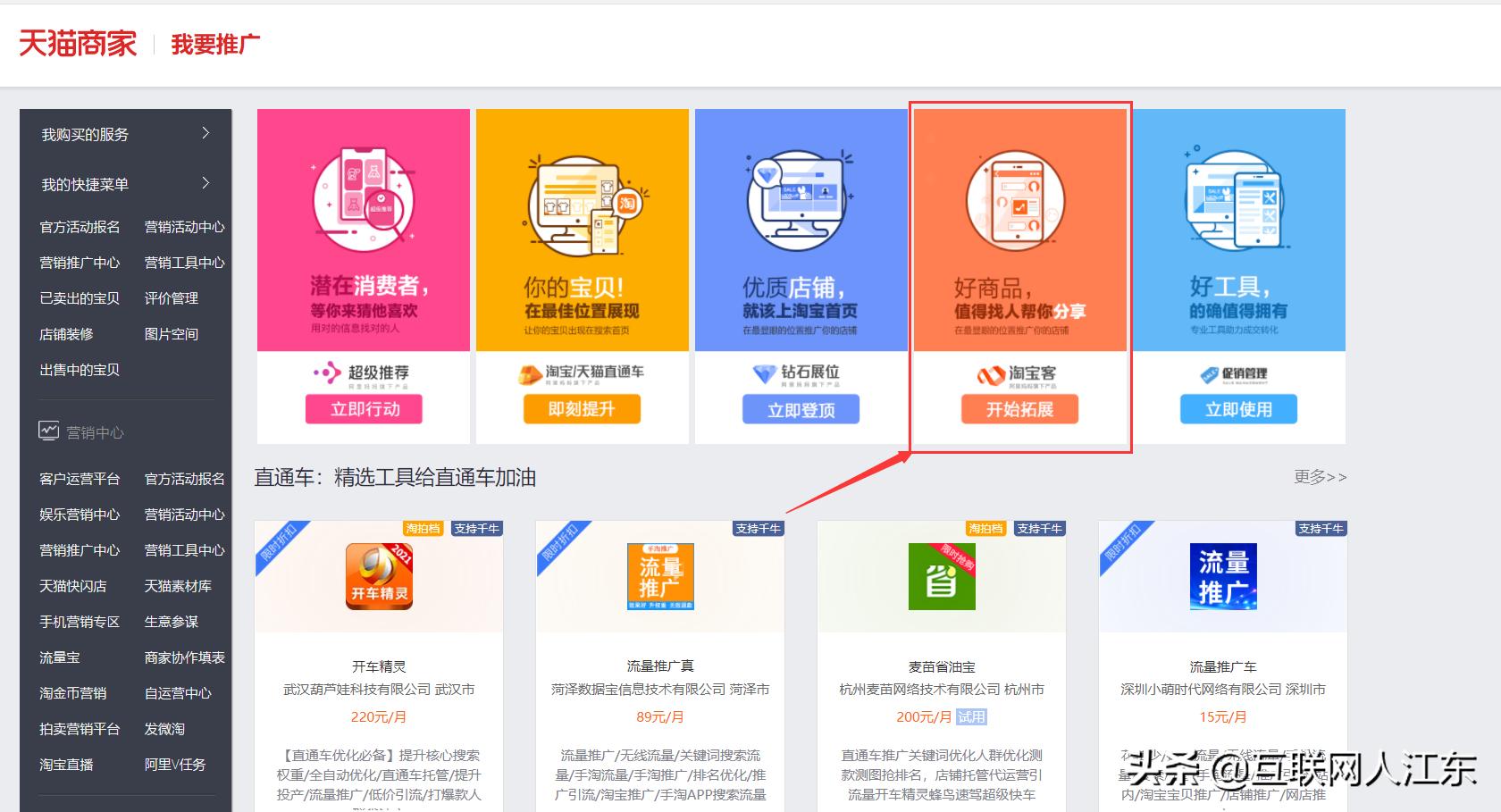The width and height of the screenshot is (1501, 812).
Task: Expand the 我购买的服务 menu
Action: tap(125, 134)
